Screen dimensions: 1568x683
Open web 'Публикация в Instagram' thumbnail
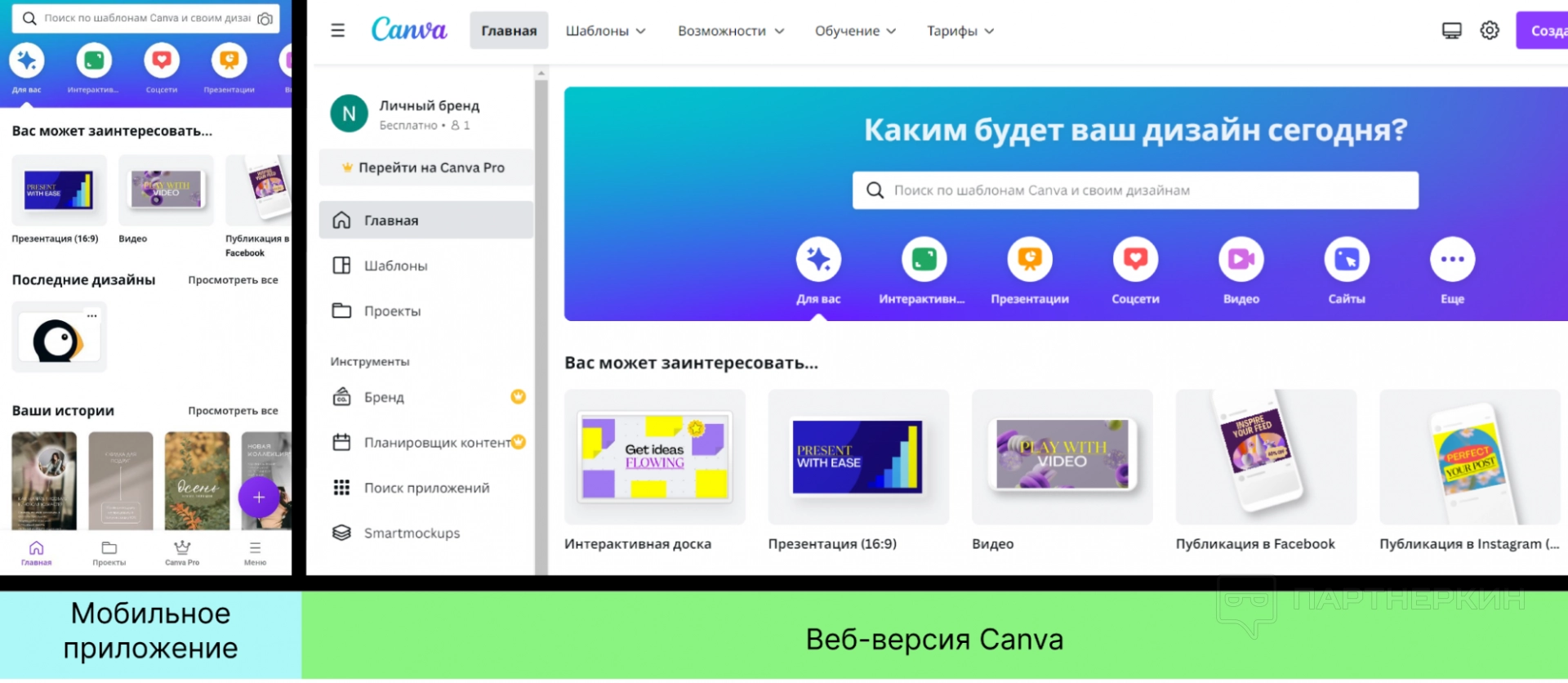point(1470,457)
